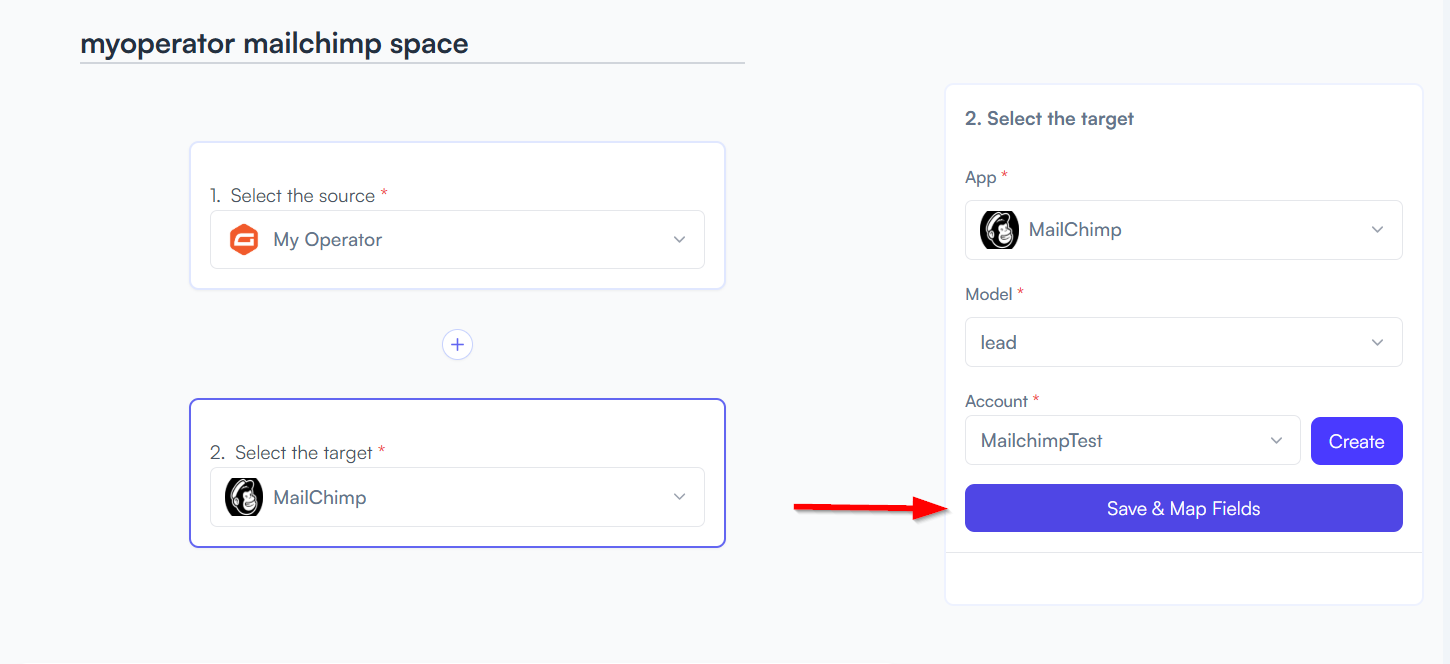Open the App dropdown showing MailChimp
Image resolution: width=1450 pixels, height=664 pixels.
click(x=1184, y=230)
